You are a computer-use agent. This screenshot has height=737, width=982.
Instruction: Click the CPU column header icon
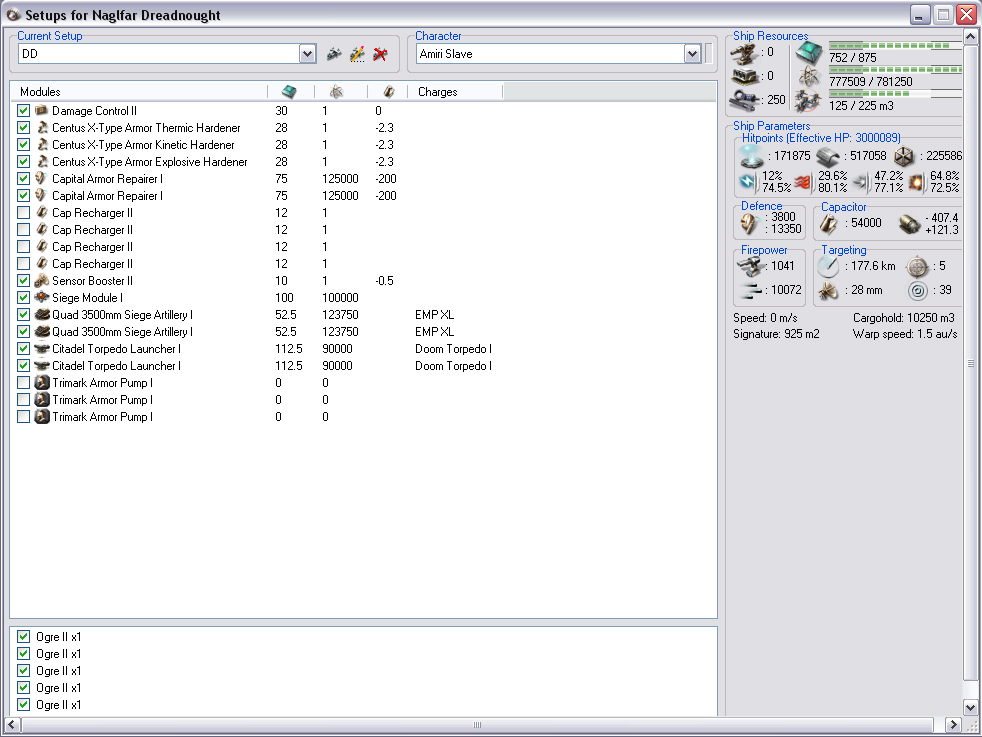pyautogui.click(x=289, y=92)
